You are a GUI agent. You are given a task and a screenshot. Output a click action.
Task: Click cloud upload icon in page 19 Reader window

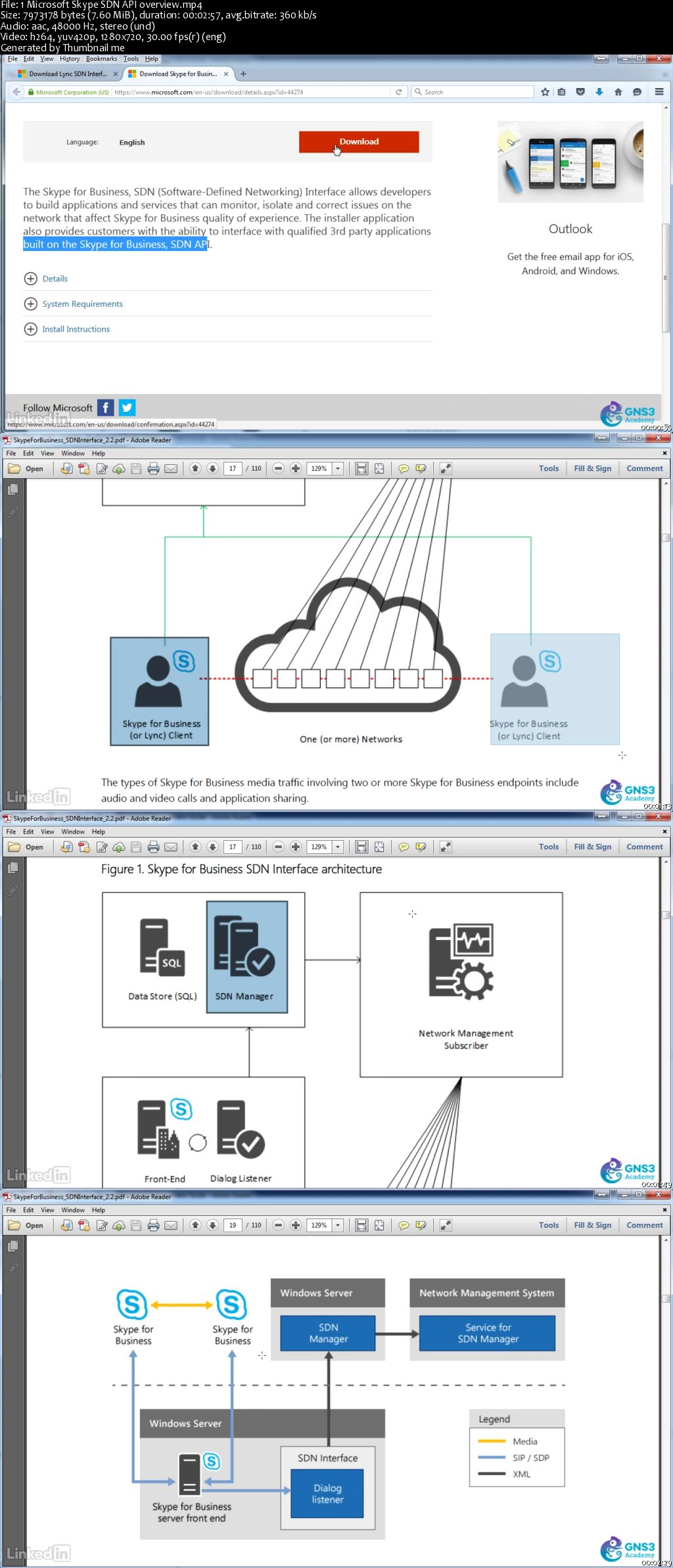[x=119, y=1226]
